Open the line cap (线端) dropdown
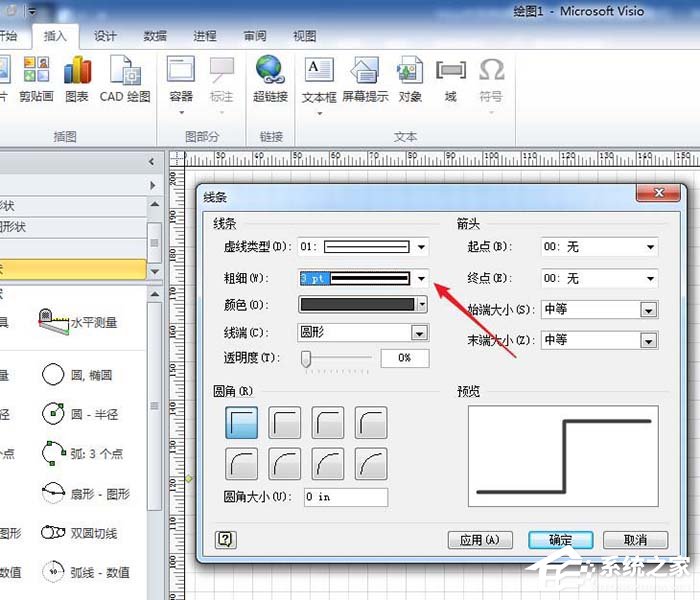The width and height of the screenshot is (700, 600). point(419,333)
